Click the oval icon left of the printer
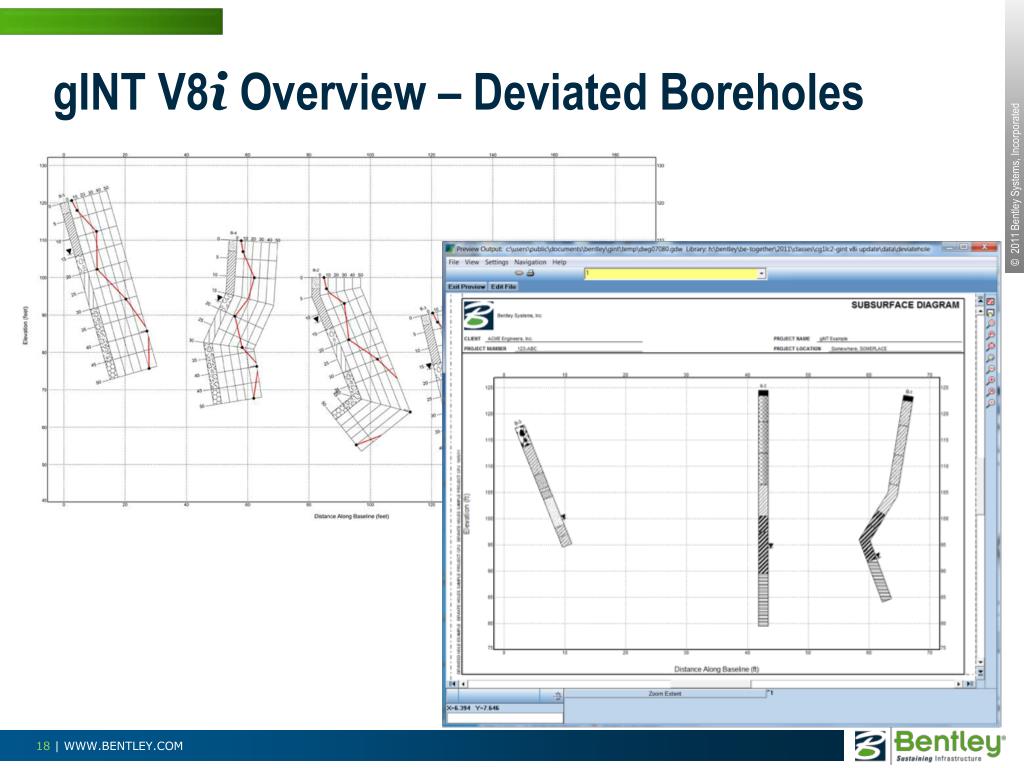The width and height of the screenshot is (1024, 768). click(519, 273)
